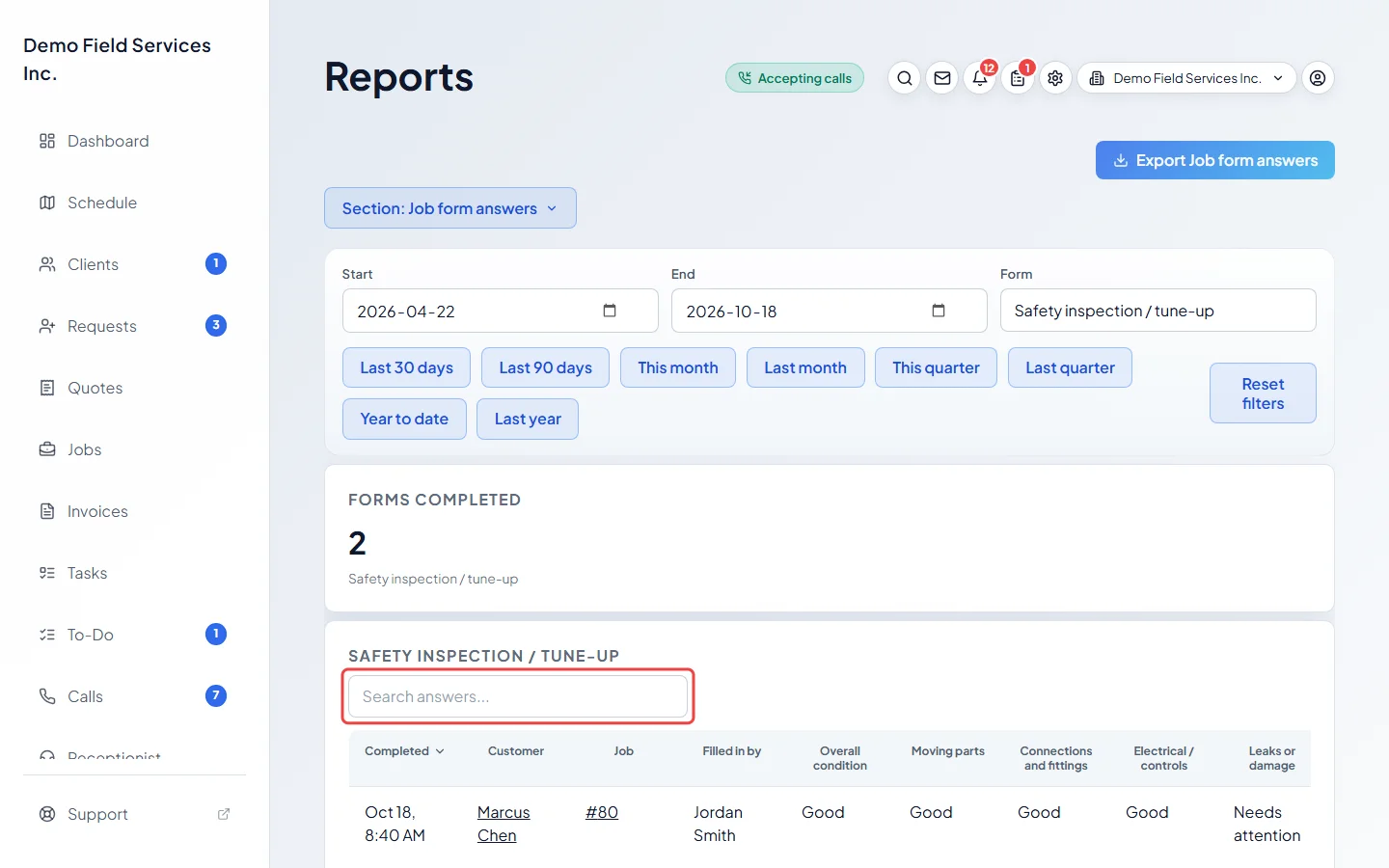Select the This month date preset
The image size is (1389, 868).
click(678, 367)
